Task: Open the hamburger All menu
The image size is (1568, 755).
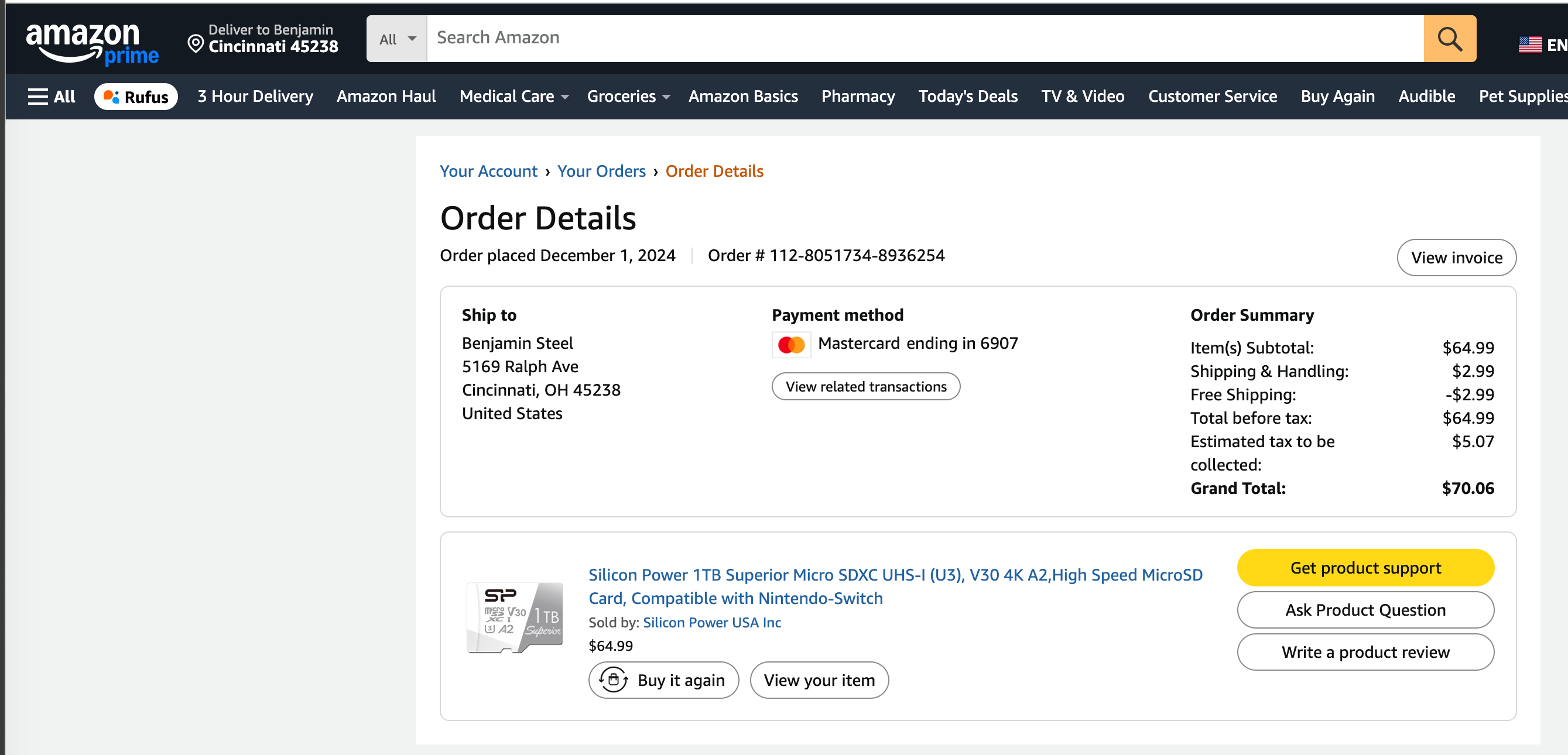Action: pos(51,96)
